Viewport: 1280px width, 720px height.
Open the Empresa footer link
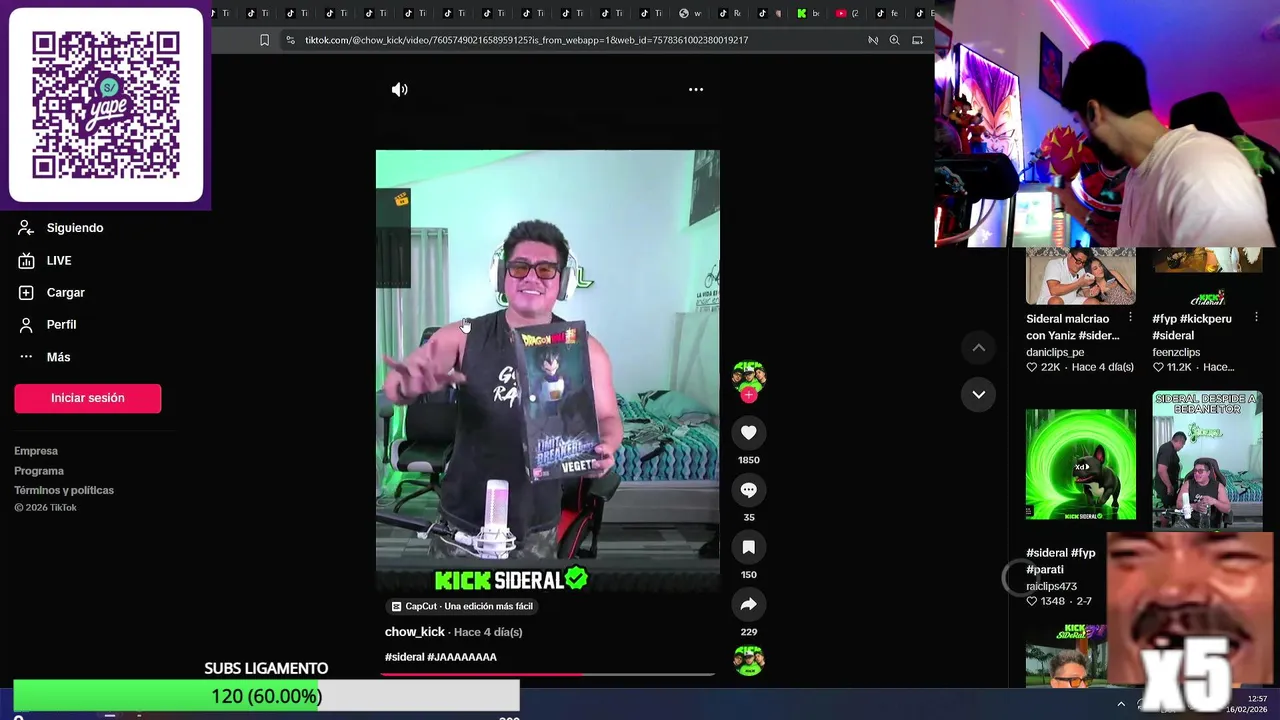click(36, 451)
